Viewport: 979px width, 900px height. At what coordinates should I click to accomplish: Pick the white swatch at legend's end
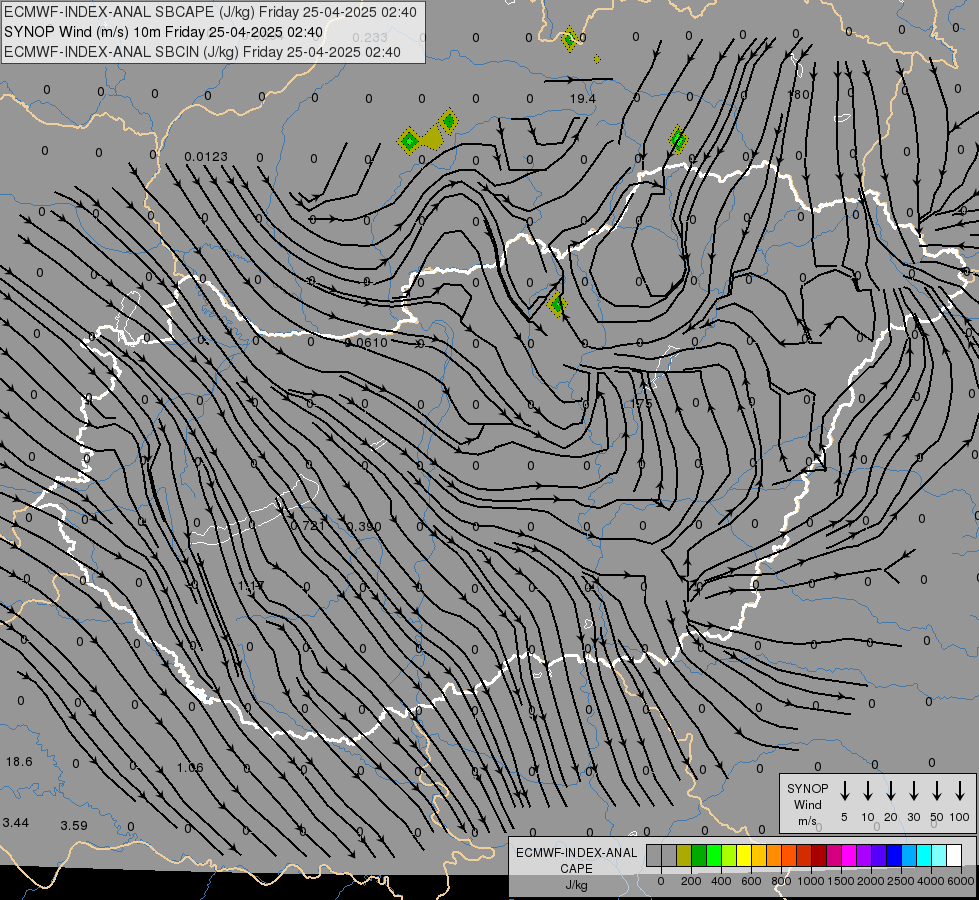953,855
